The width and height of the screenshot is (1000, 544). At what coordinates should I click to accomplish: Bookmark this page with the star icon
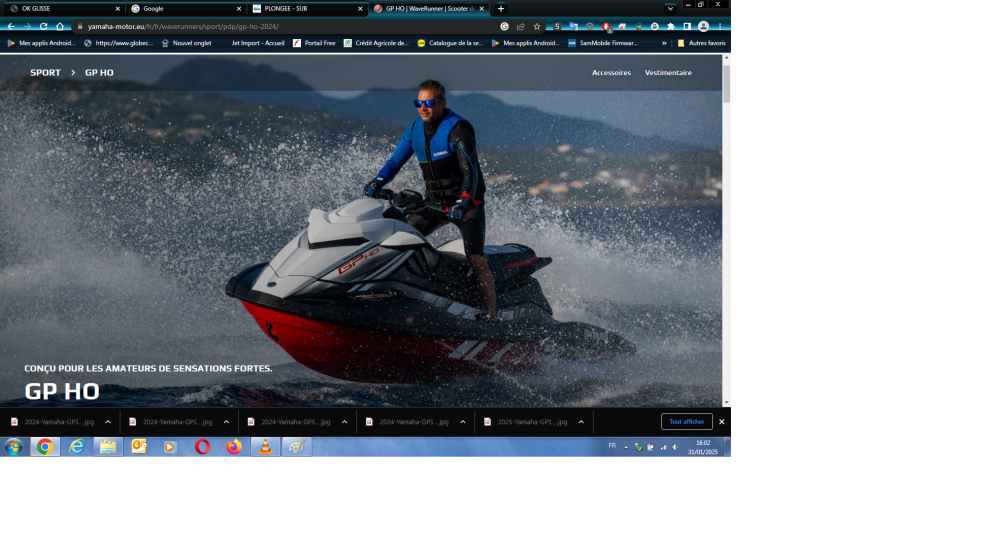(x=537, y=26)
